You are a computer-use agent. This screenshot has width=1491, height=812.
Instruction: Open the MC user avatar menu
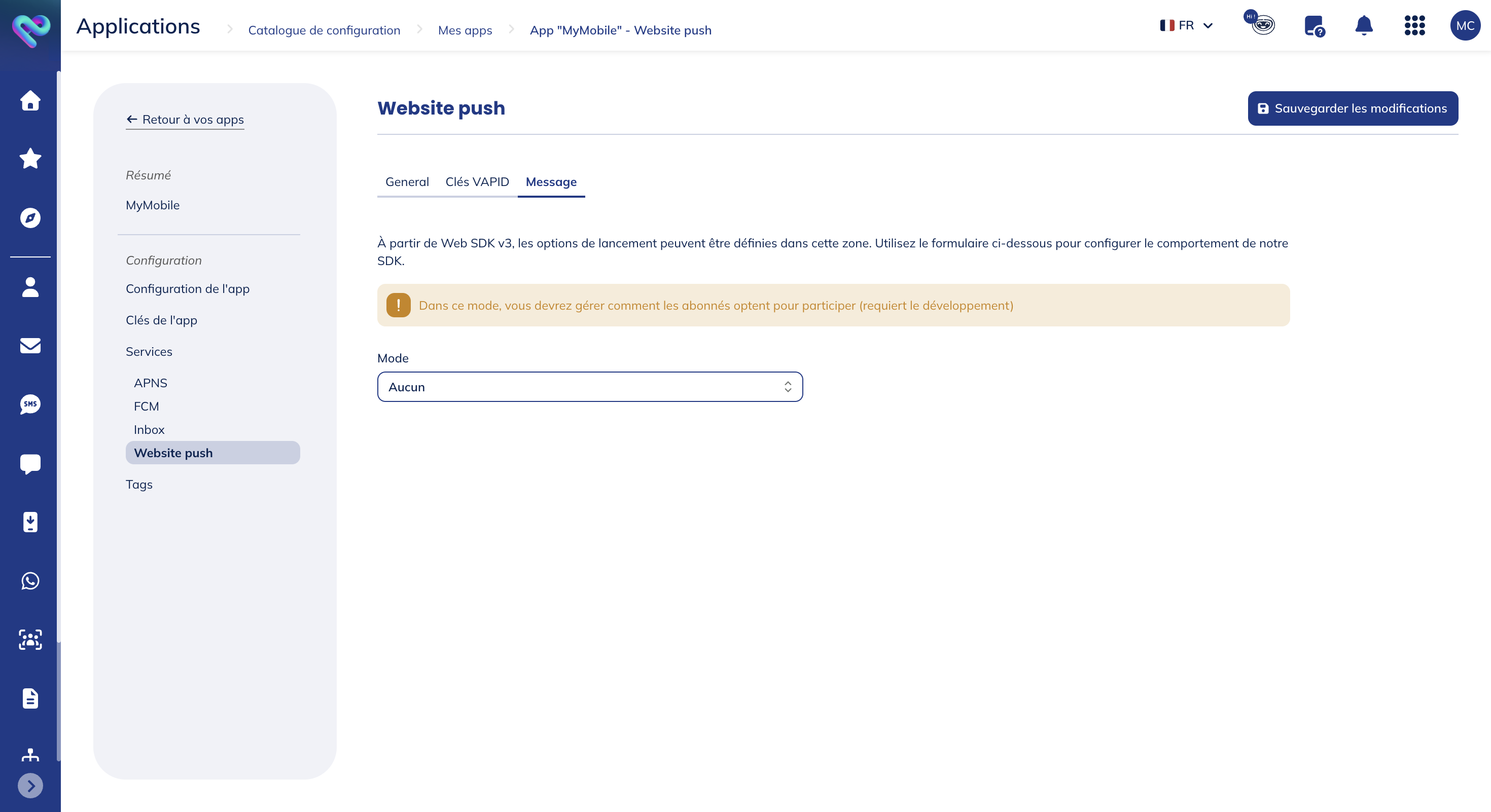pos(1465,25)
